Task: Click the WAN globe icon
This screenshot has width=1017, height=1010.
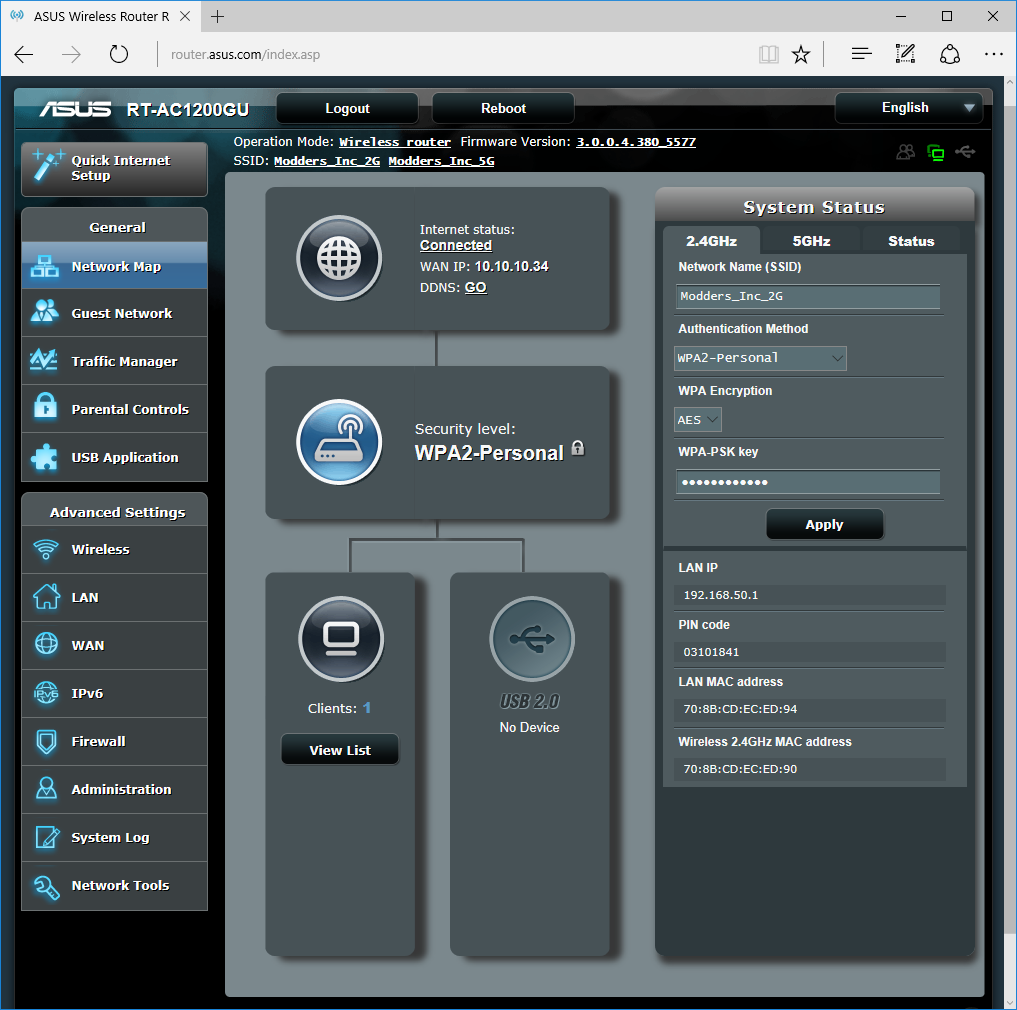Action: [46, 644]
